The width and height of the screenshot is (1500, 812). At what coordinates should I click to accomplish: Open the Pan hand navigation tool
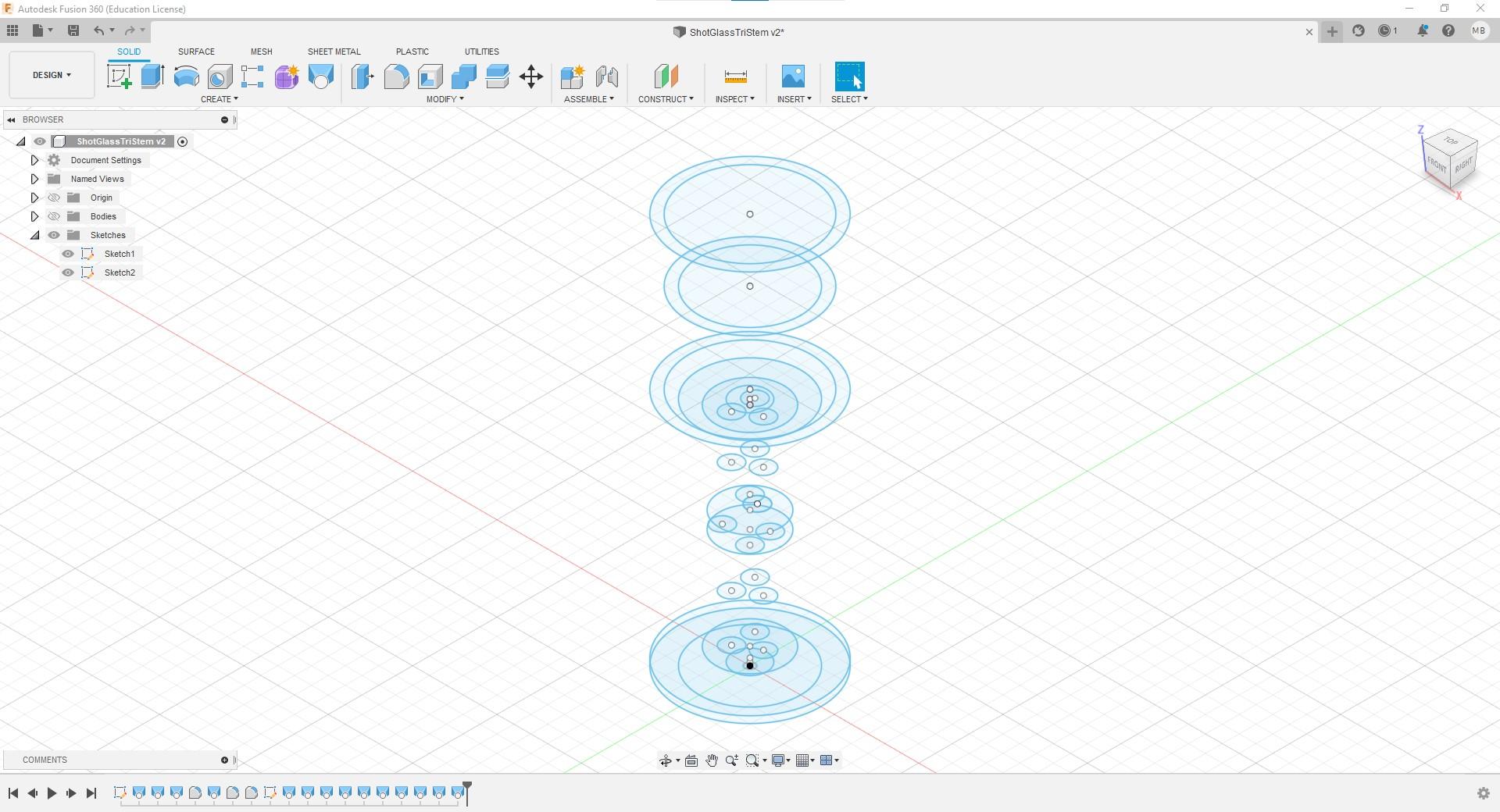(712, 760)
